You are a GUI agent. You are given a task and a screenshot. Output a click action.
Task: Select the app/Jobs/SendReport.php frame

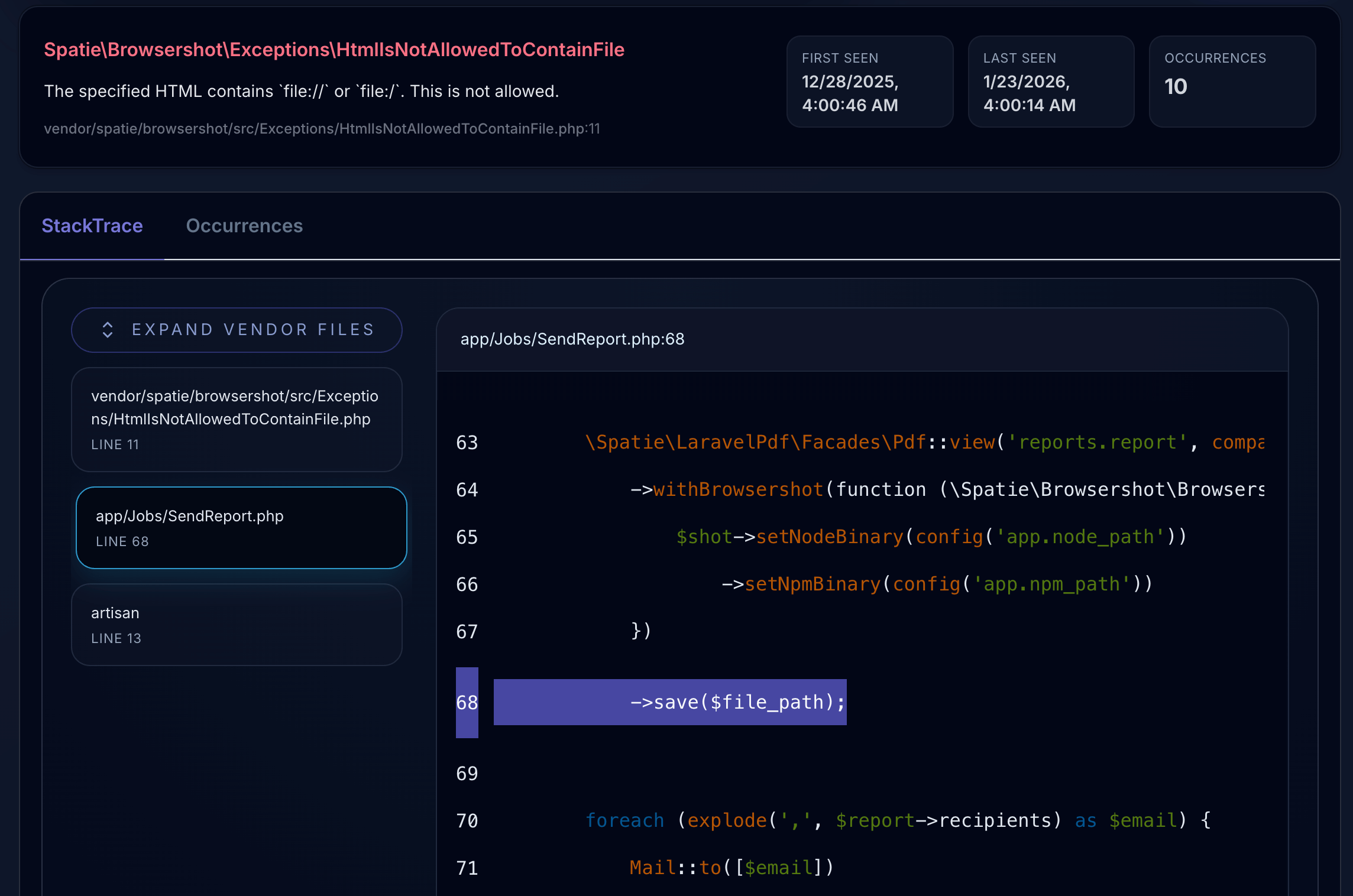(x=241, y=527)
